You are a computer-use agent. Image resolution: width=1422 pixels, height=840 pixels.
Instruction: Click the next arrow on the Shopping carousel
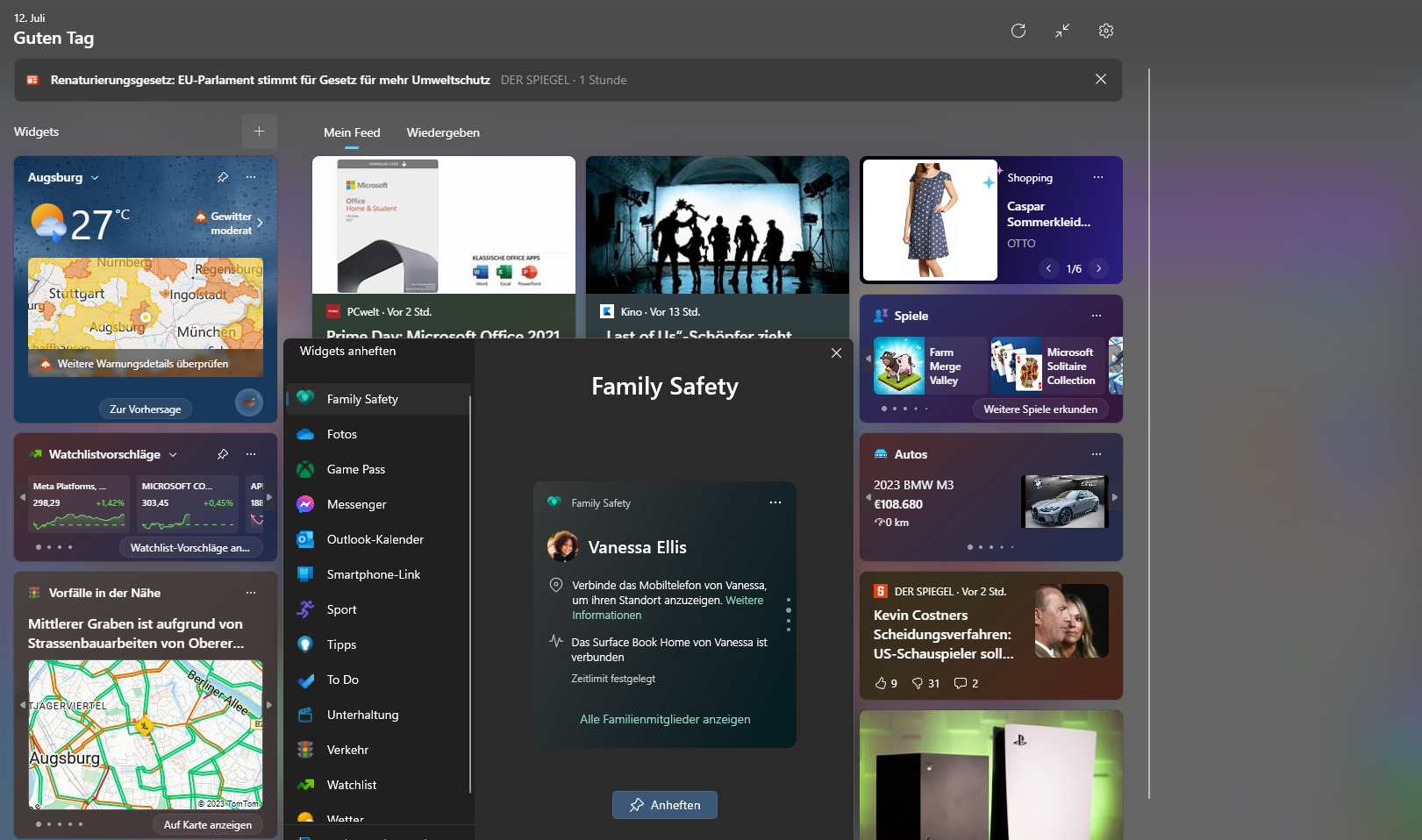point(1099,268)
